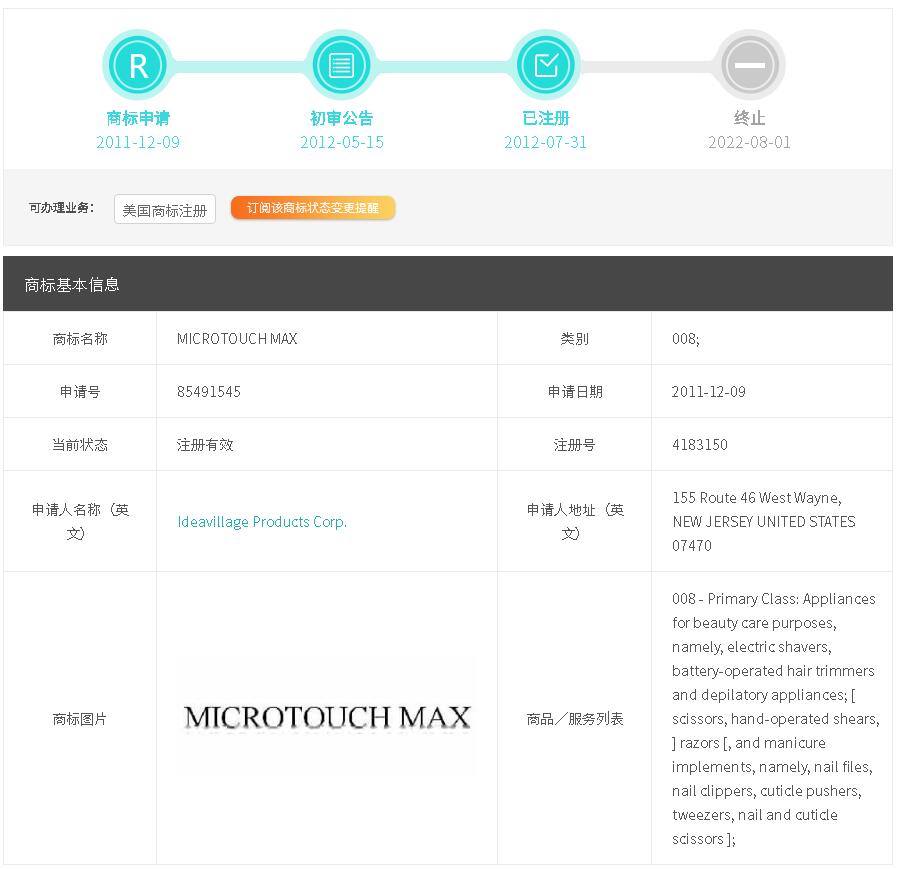Click the class value 008;
The image size is (899, 869).
(x=686, y=339)
